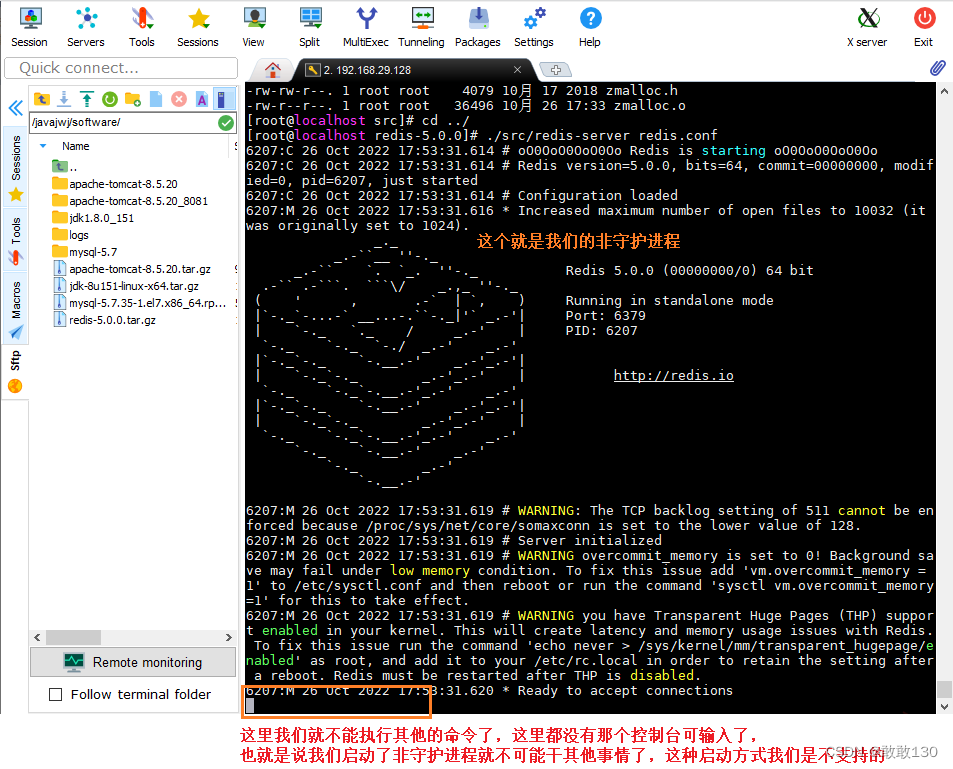Collapse sidebar with double chevron icon
This screenshot has width=953, height=769.
16,108
